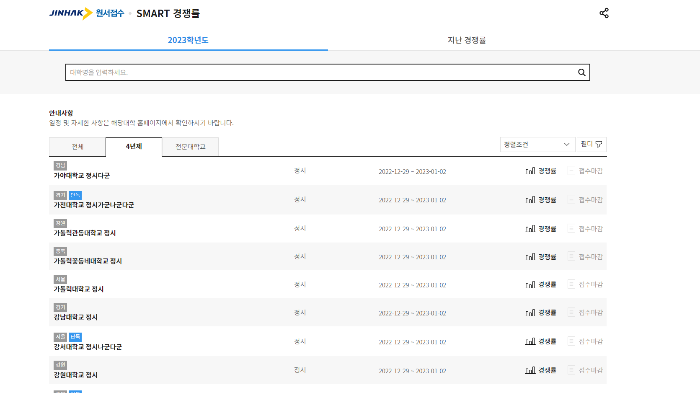Click 접수마감 in 강원대학교 row

pyautogui.click(x=585, y=370)
